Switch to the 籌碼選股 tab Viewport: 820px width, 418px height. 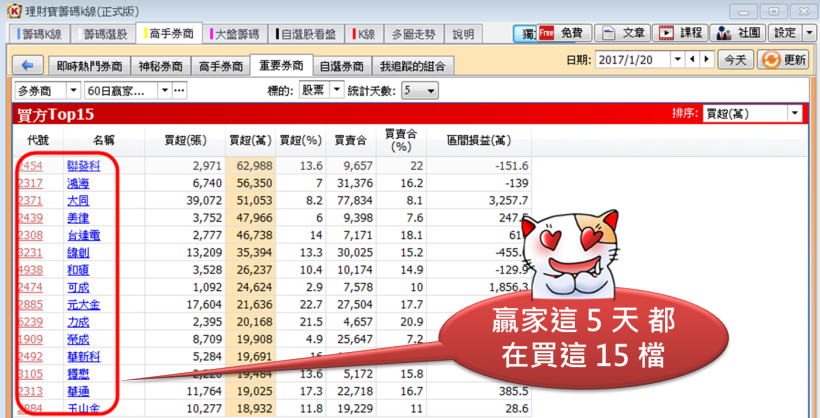tap(103, 34)
